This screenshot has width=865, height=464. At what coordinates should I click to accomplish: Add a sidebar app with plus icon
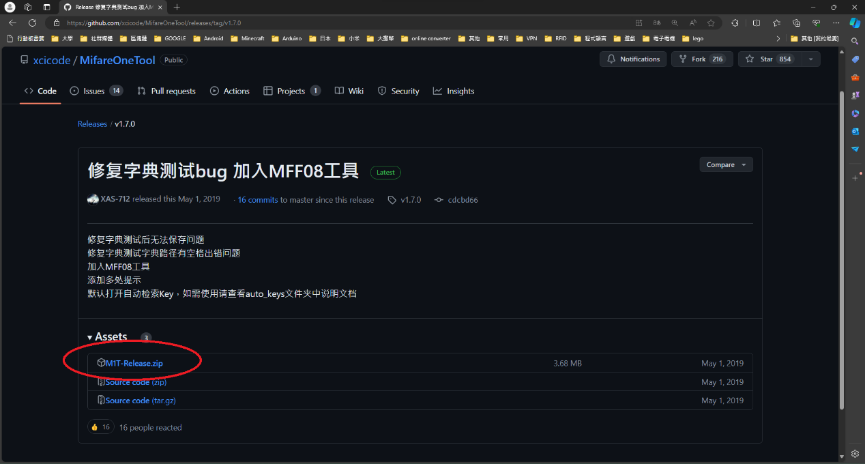tap(855, 178)
